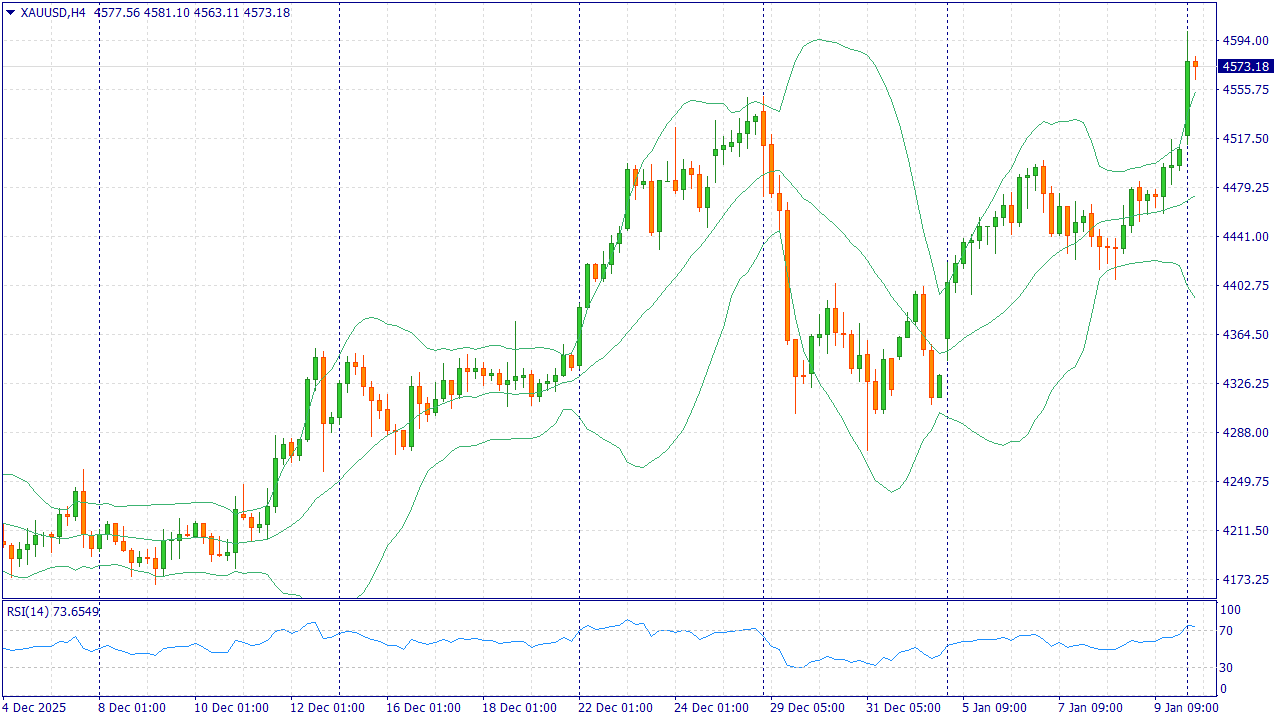This screenshot has height=720, width=1280.
Task: Click the 4 Dec 2025 date label
Action: 34,708
